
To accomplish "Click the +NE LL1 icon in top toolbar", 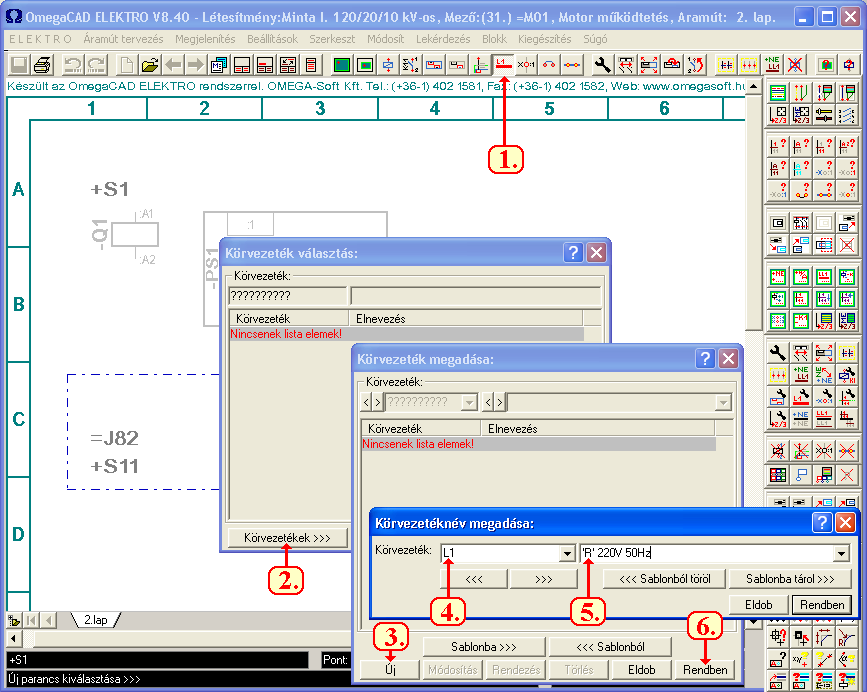I will [772, 65].
